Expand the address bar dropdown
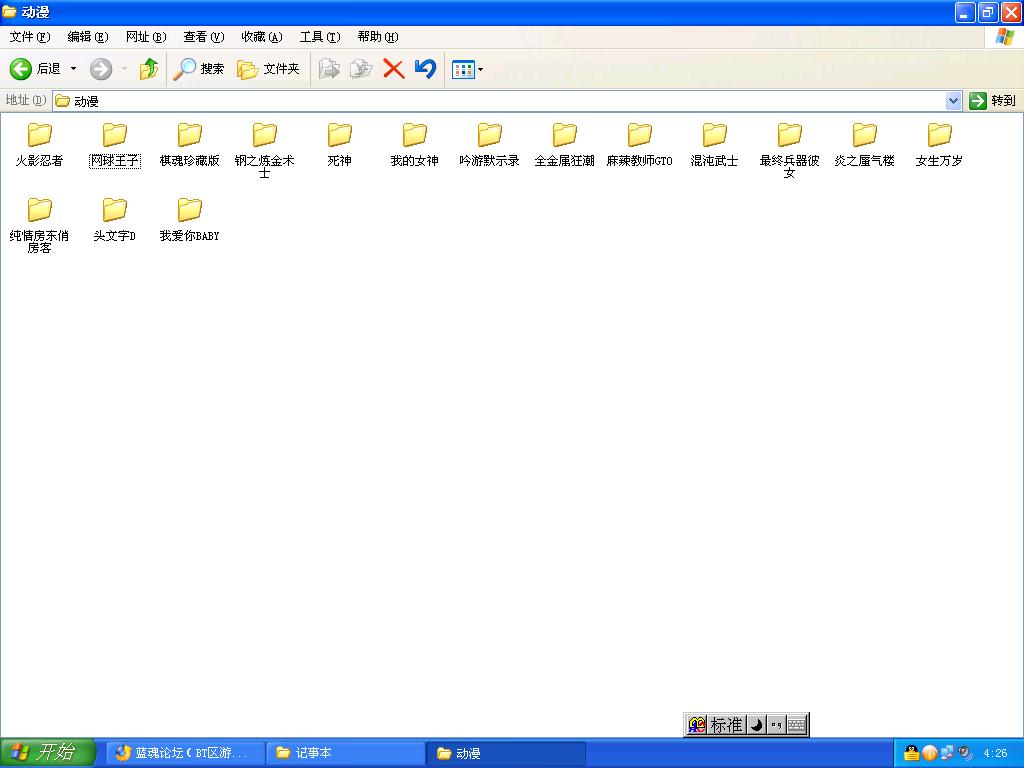This screenshot has height=768, width=1024. pos(953,101)
